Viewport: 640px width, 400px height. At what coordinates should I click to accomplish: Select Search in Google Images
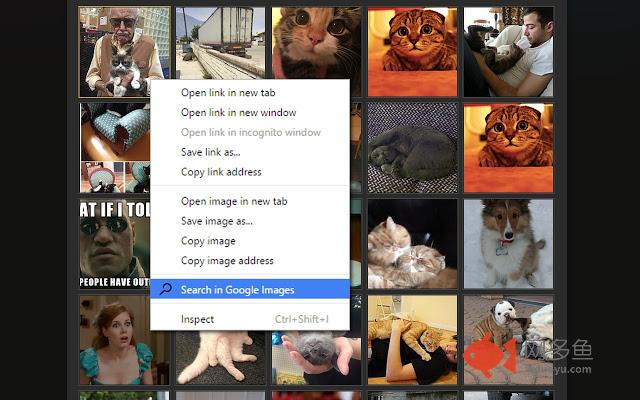[x=237, y=289]
